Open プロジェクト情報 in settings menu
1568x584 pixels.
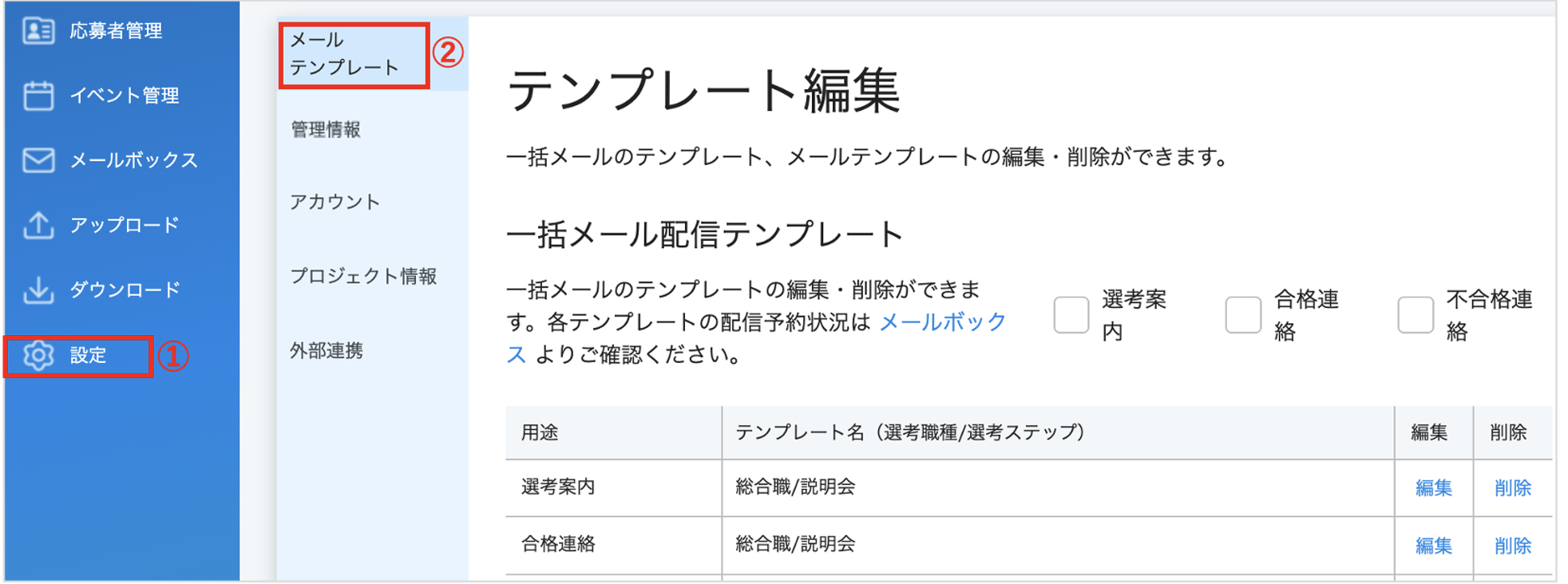tap(363, 276)
